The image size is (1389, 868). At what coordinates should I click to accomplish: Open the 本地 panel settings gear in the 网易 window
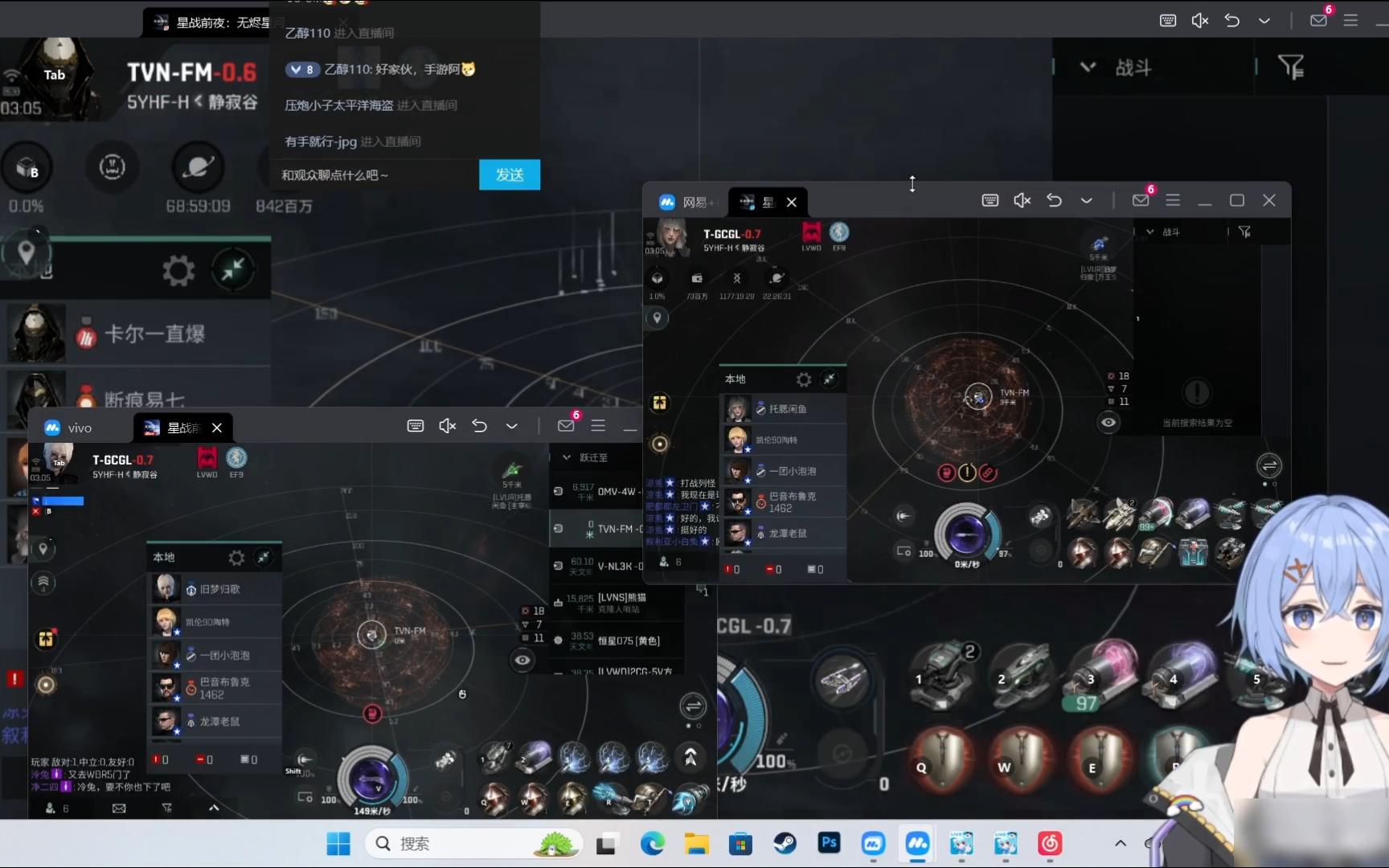[x=804, y=379]
